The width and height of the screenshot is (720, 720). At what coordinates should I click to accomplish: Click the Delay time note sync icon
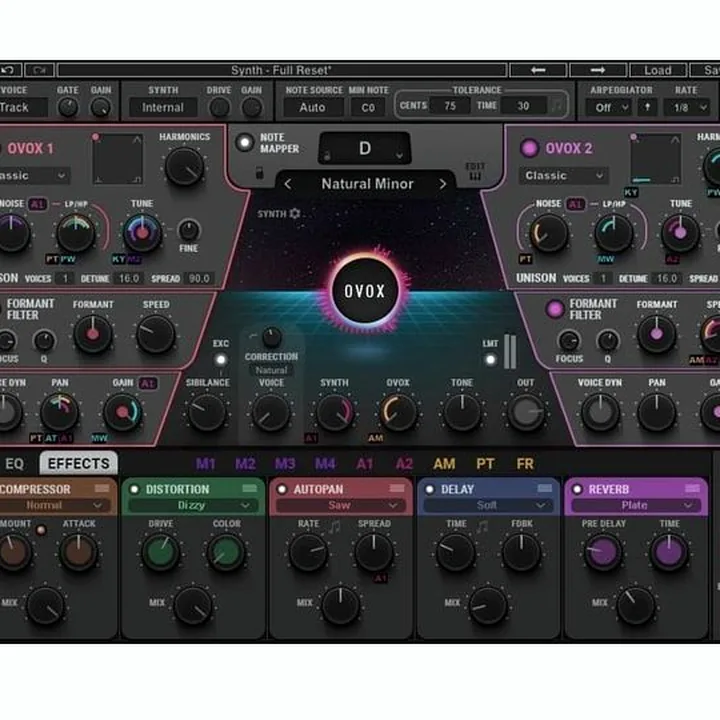point(481,526)
